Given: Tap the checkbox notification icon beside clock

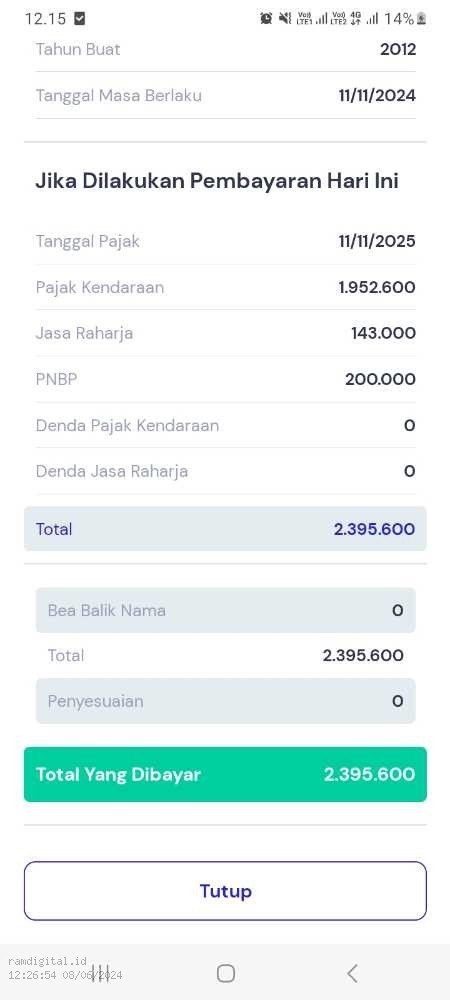Looking at the screenshot, I should (x=80, y=18).
